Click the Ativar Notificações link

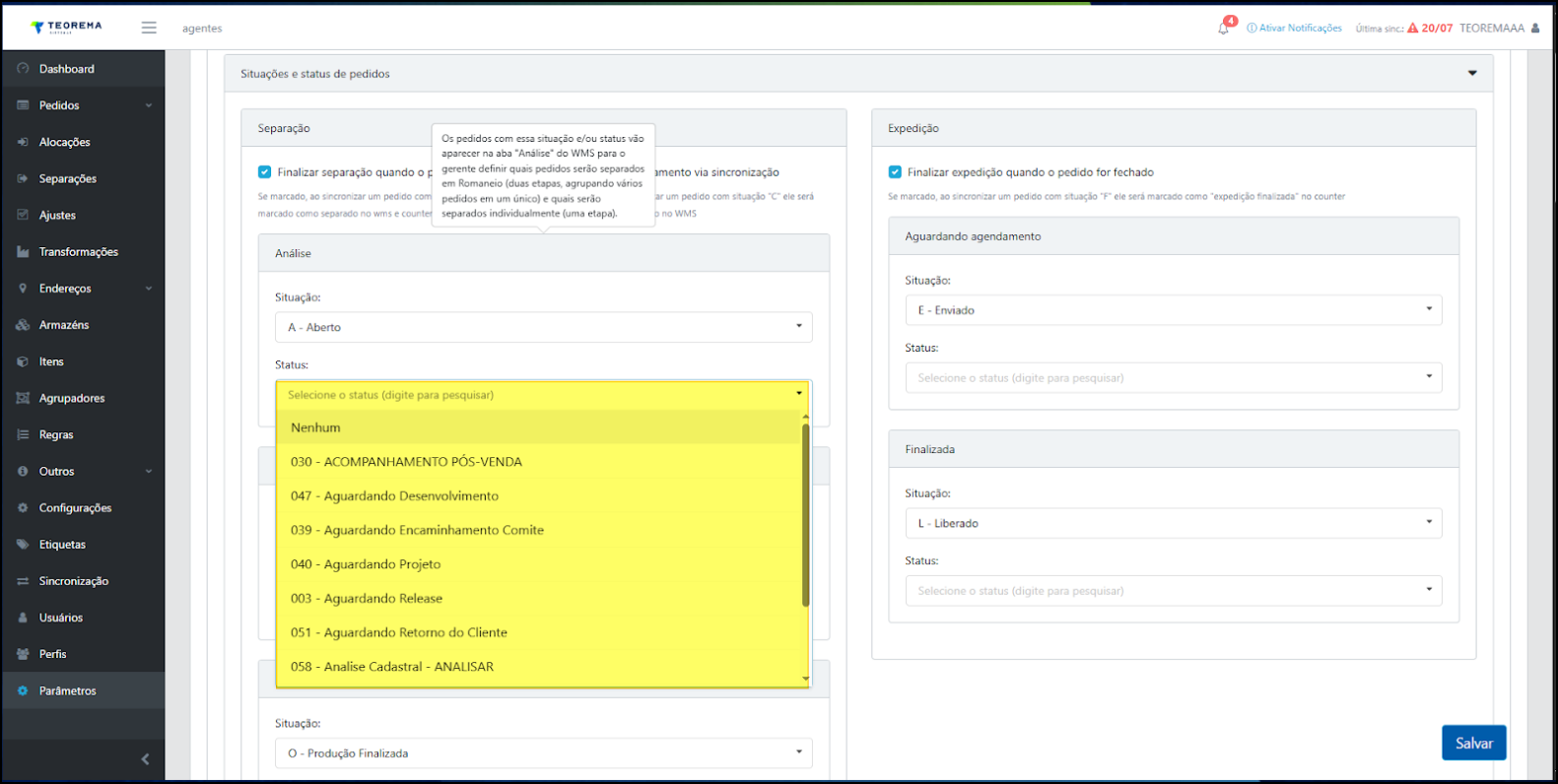click(1294, 29)
